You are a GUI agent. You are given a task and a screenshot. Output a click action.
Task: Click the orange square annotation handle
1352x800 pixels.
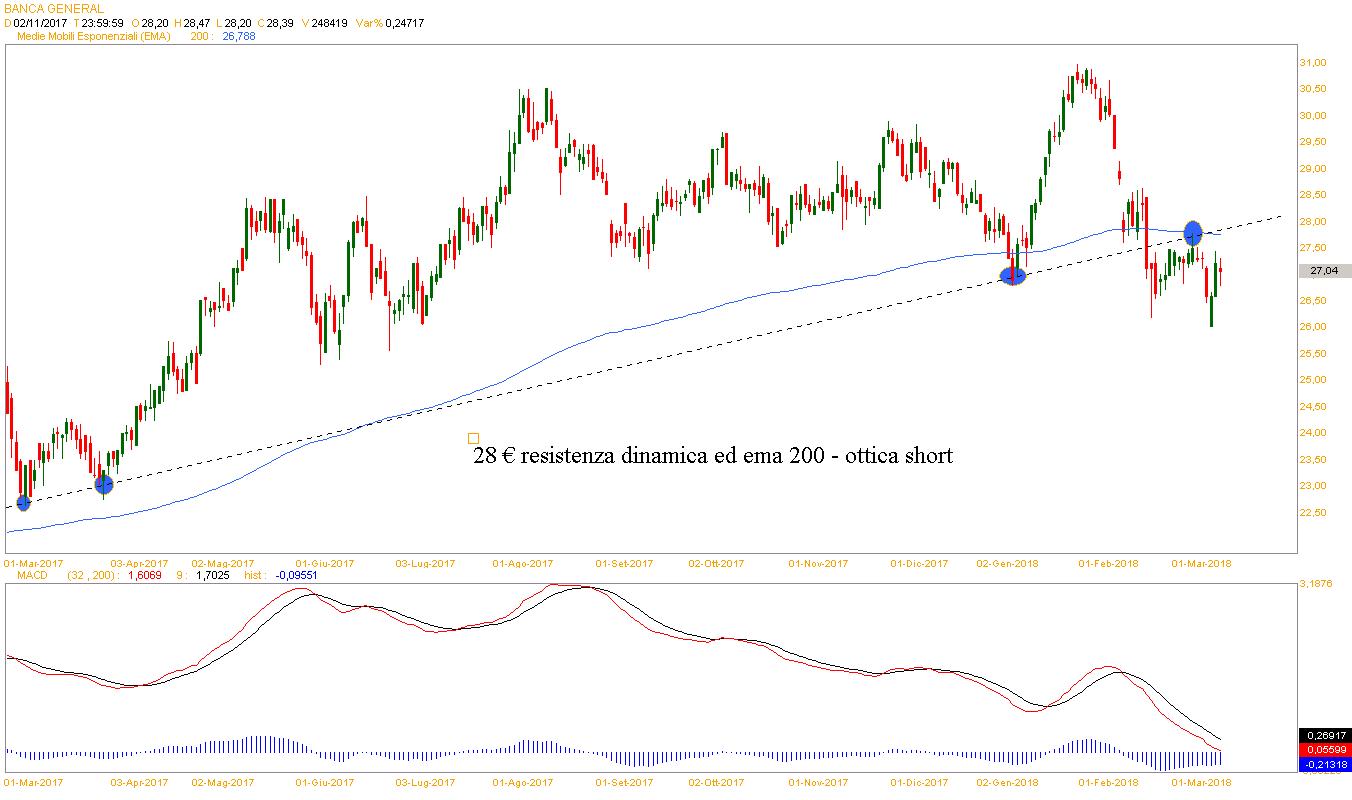pos(473,438)
